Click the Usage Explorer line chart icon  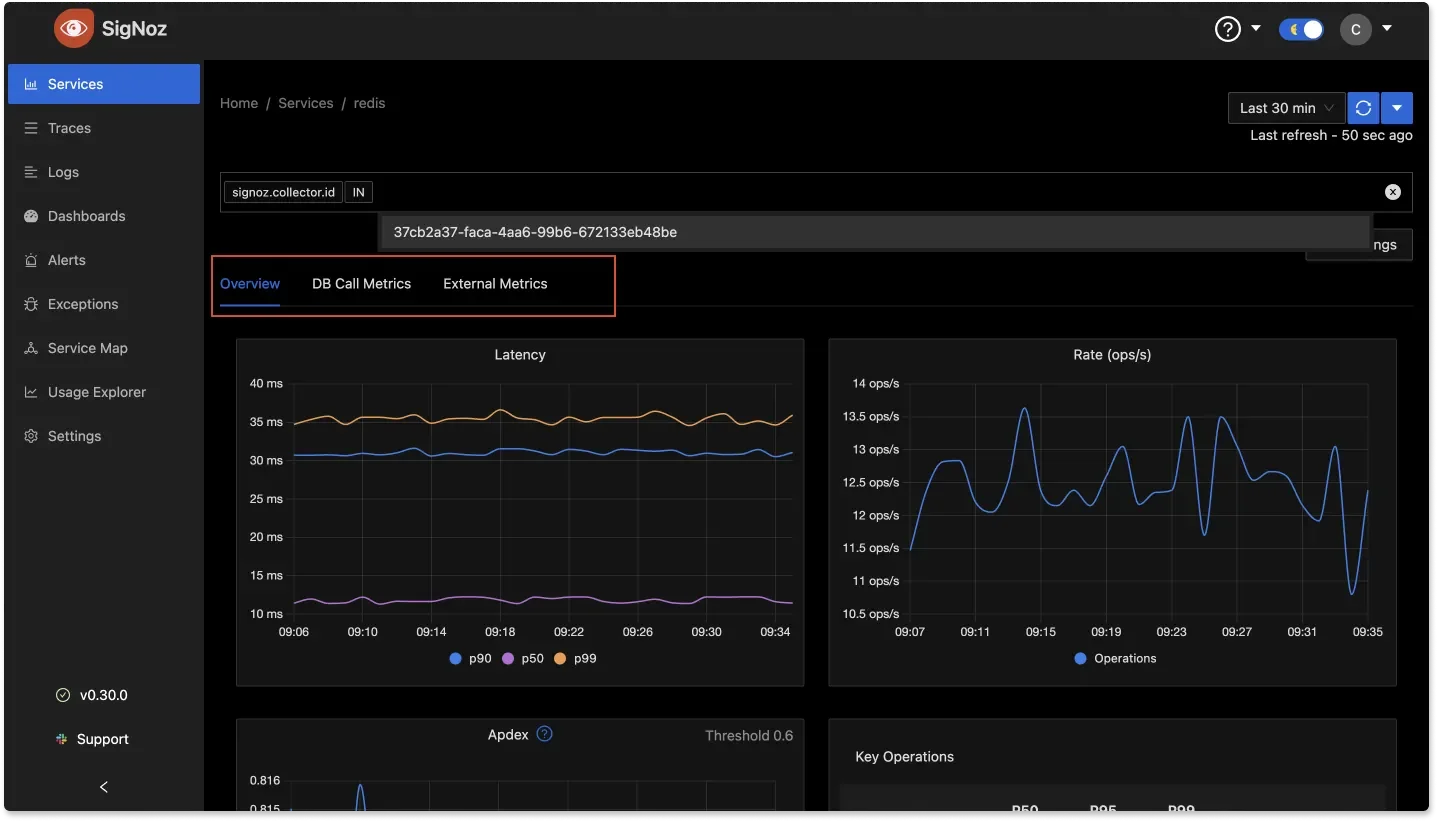(x=31, y=392)
